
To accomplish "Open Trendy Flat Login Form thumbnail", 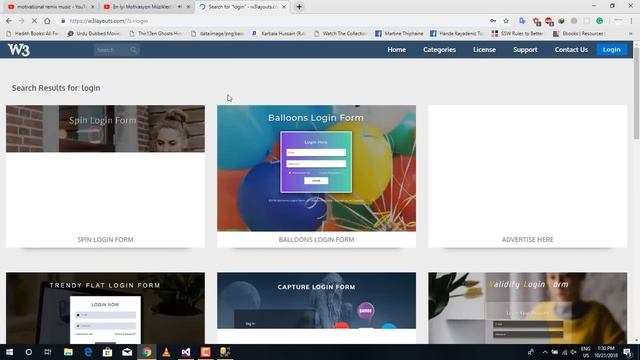I will coord(105,308).
